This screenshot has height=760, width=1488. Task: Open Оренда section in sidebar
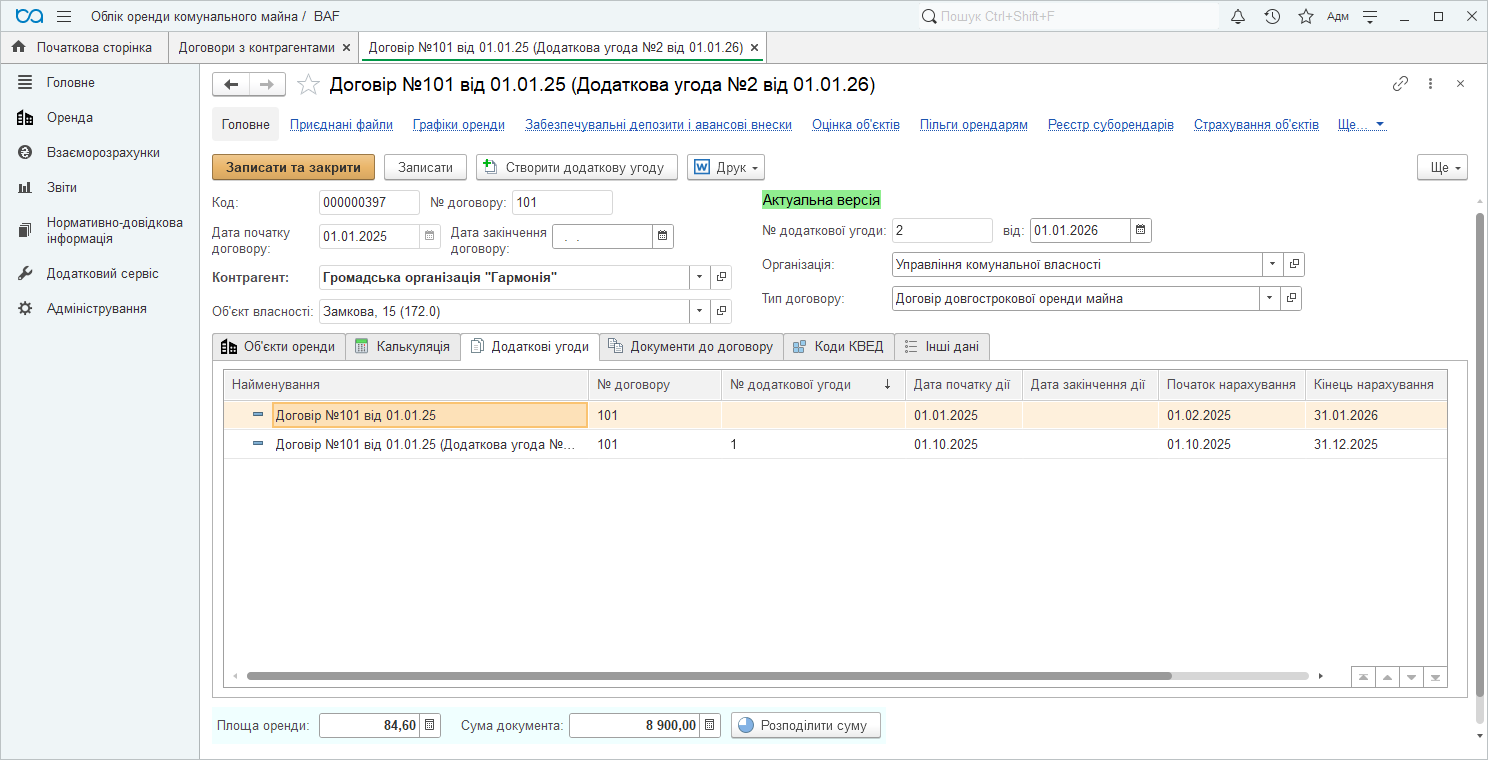click(69, 118)
